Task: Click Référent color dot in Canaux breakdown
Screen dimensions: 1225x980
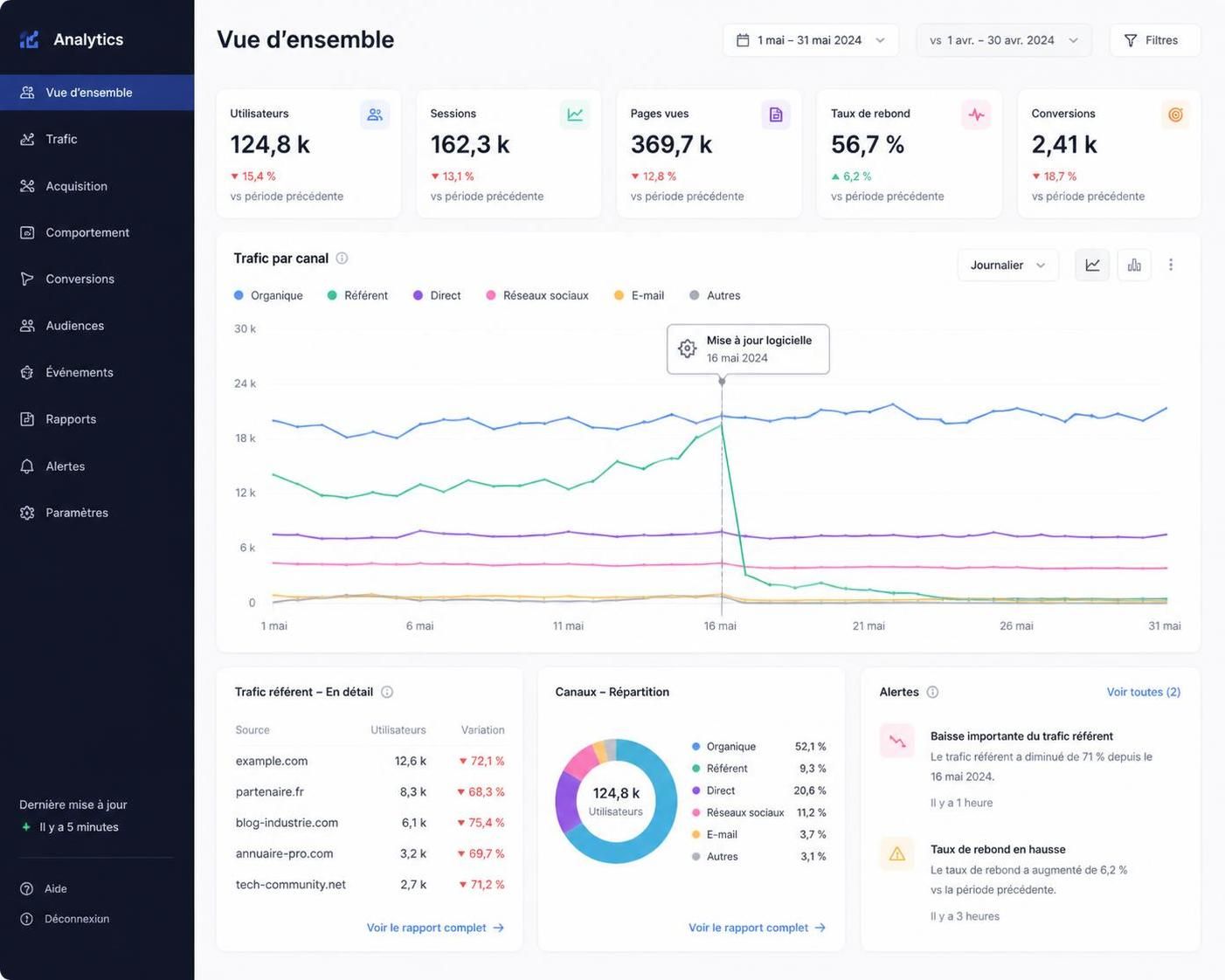Action: click(696, 769)
